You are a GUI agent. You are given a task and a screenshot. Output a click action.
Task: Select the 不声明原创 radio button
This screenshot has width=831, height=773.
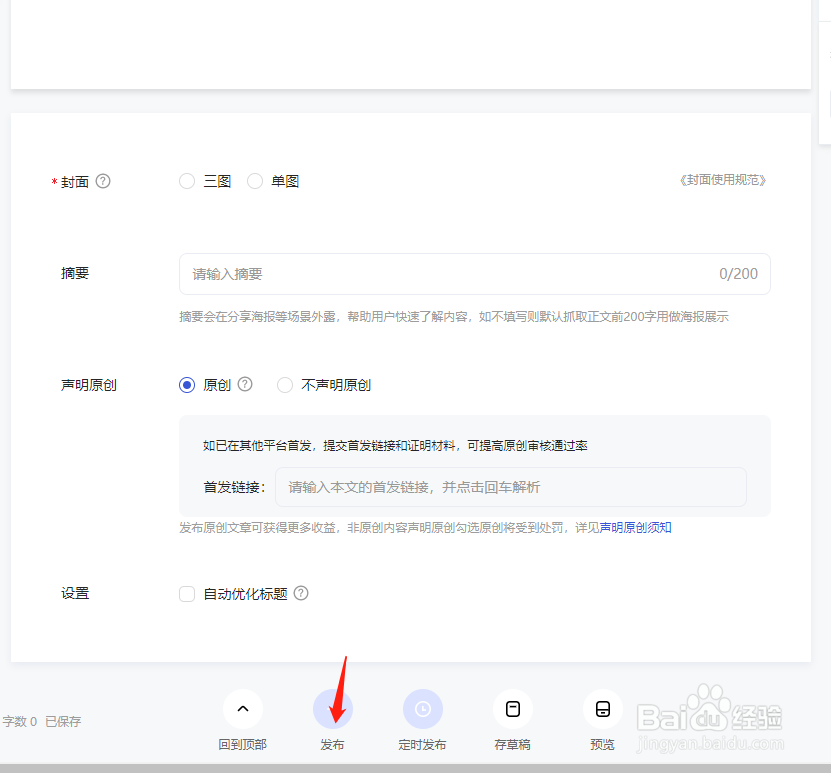(x=284, y=384)
